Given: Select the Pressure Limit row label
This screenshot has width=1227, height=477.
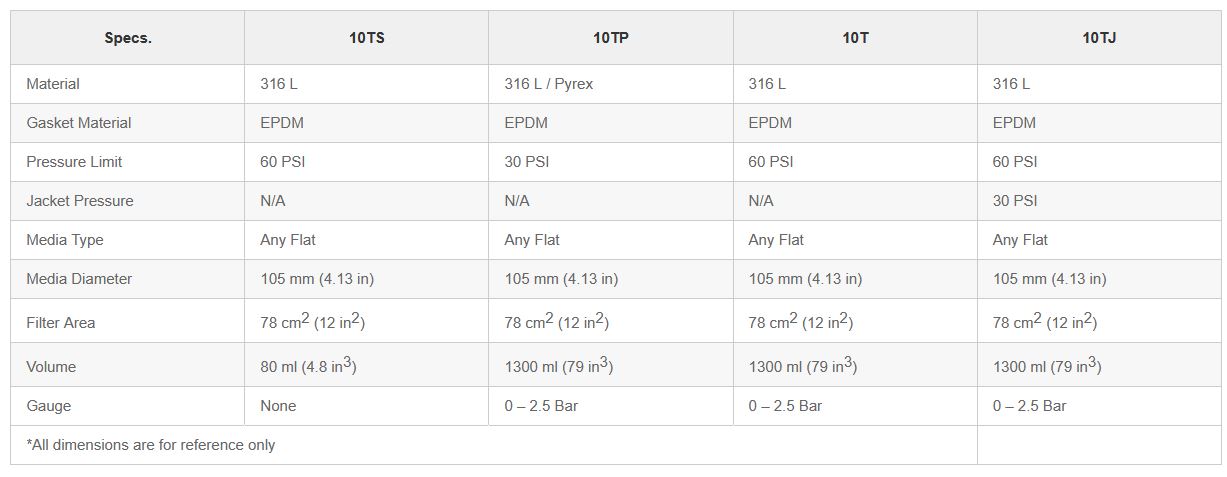Looking at the screenshot, I should tap(74, 162).
